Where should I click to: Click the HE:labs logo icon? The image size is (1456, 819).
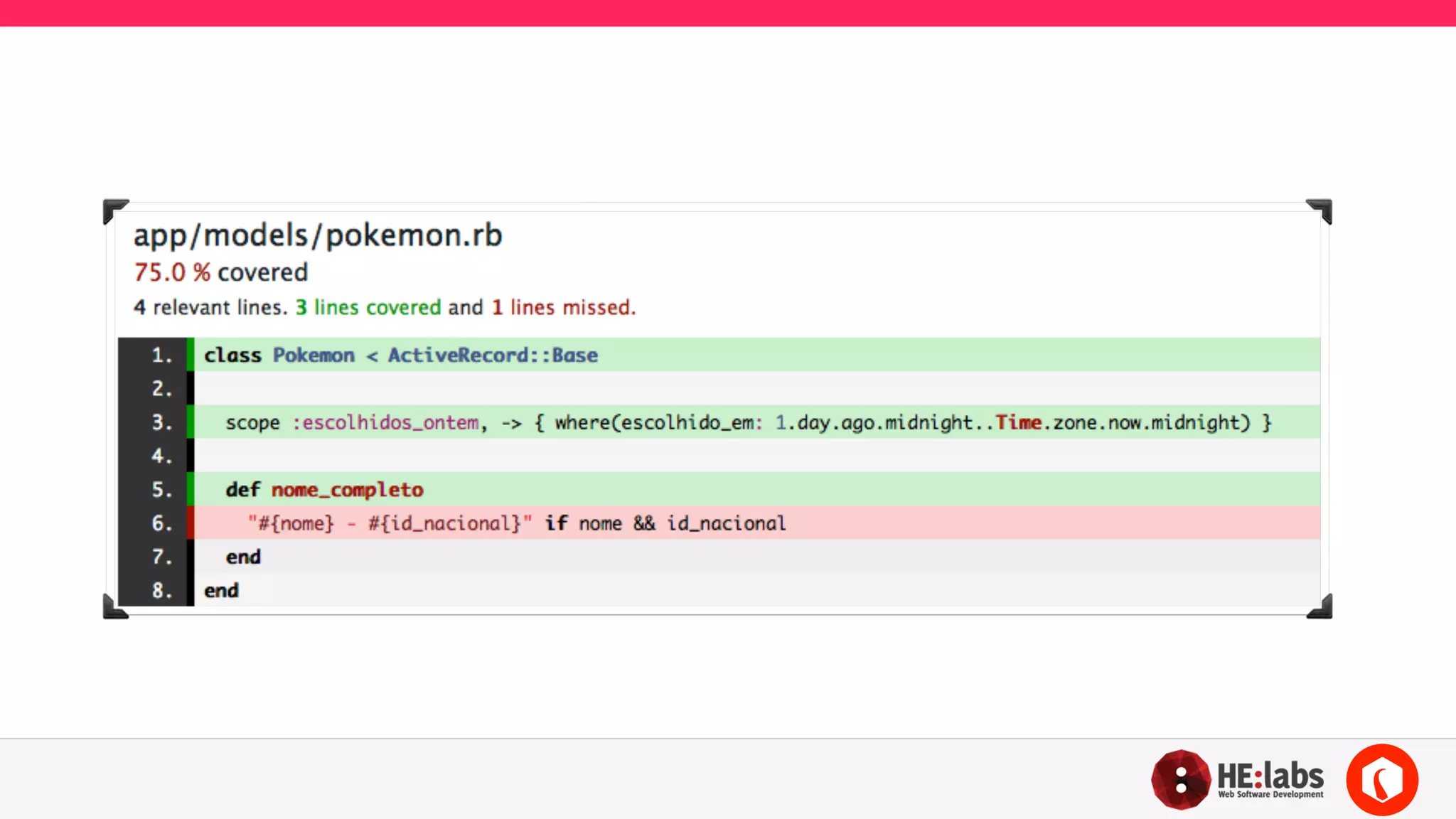coord(1180,779)
